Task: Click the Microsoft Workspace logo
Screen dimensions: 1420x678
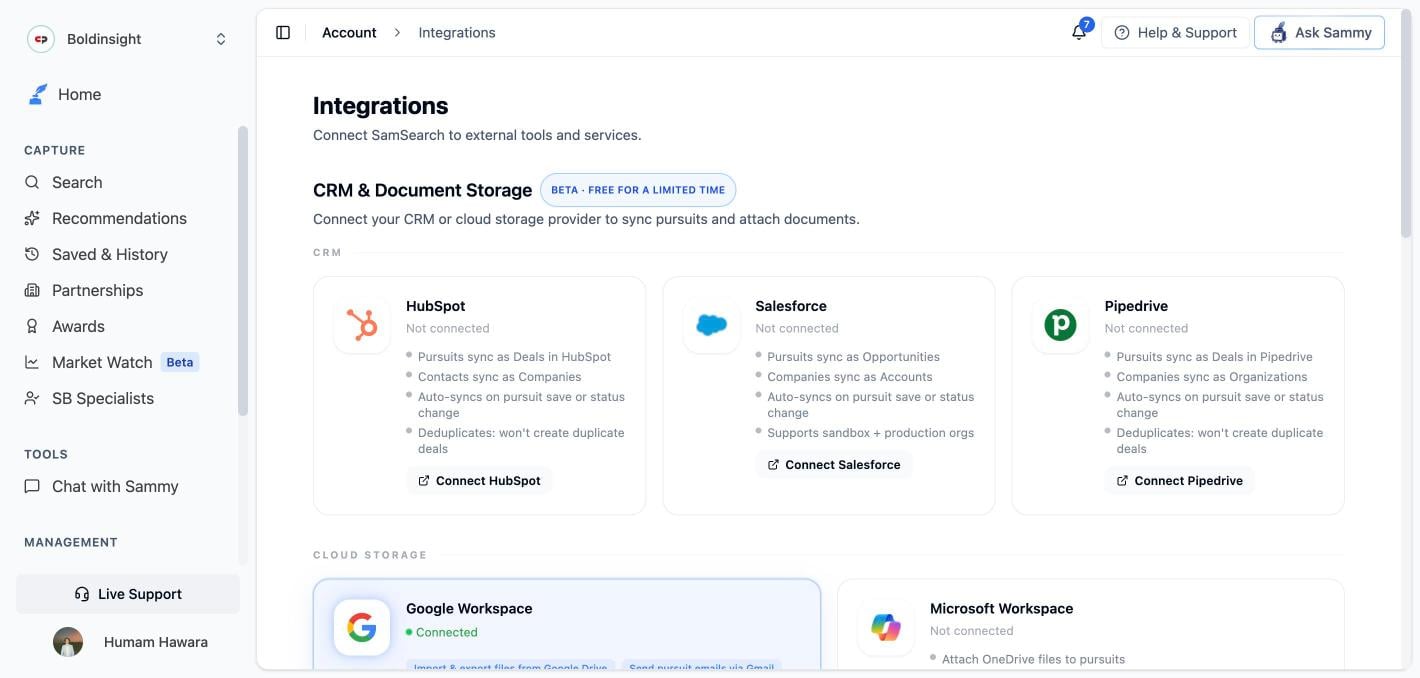Action: tap(886, 628)
